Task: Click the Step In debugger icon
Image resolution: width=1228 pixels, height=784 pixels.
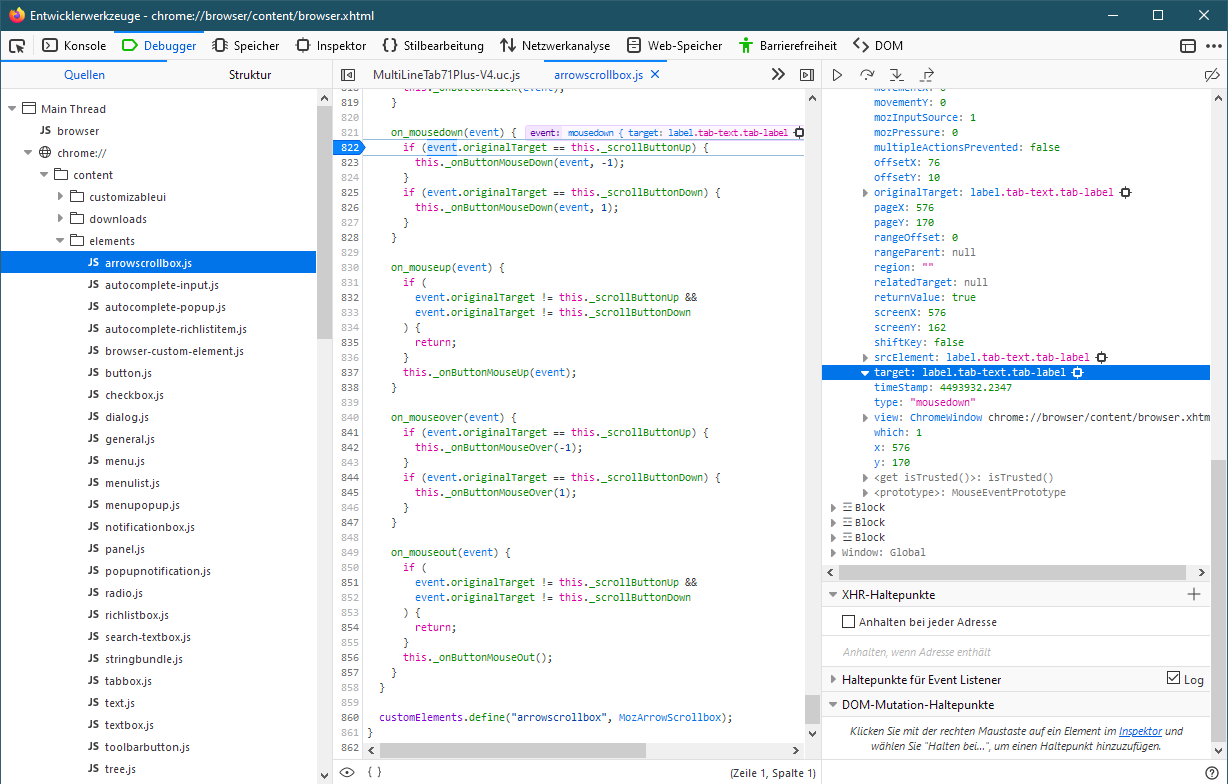Action: pyautogui.click(x=896, y=75)
